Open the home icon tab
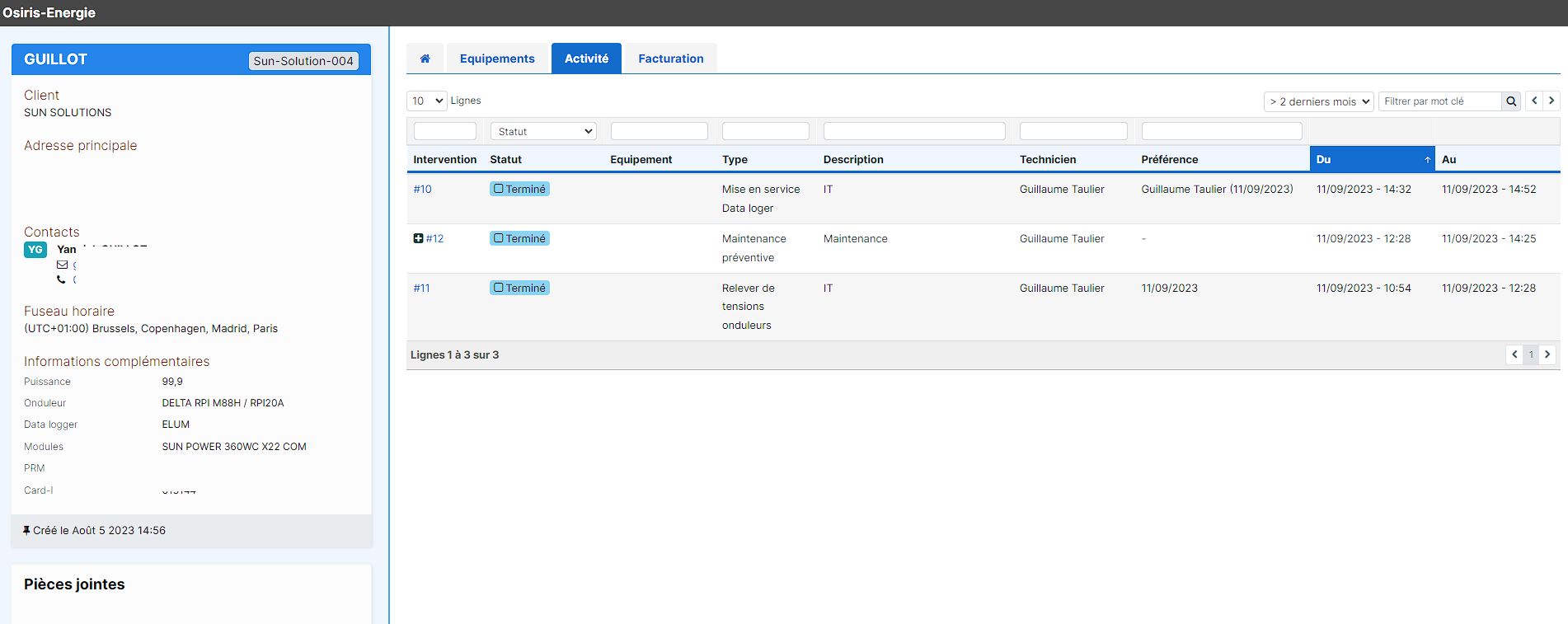This screenshot has width=1568, height=624. (x=425, y=59)
